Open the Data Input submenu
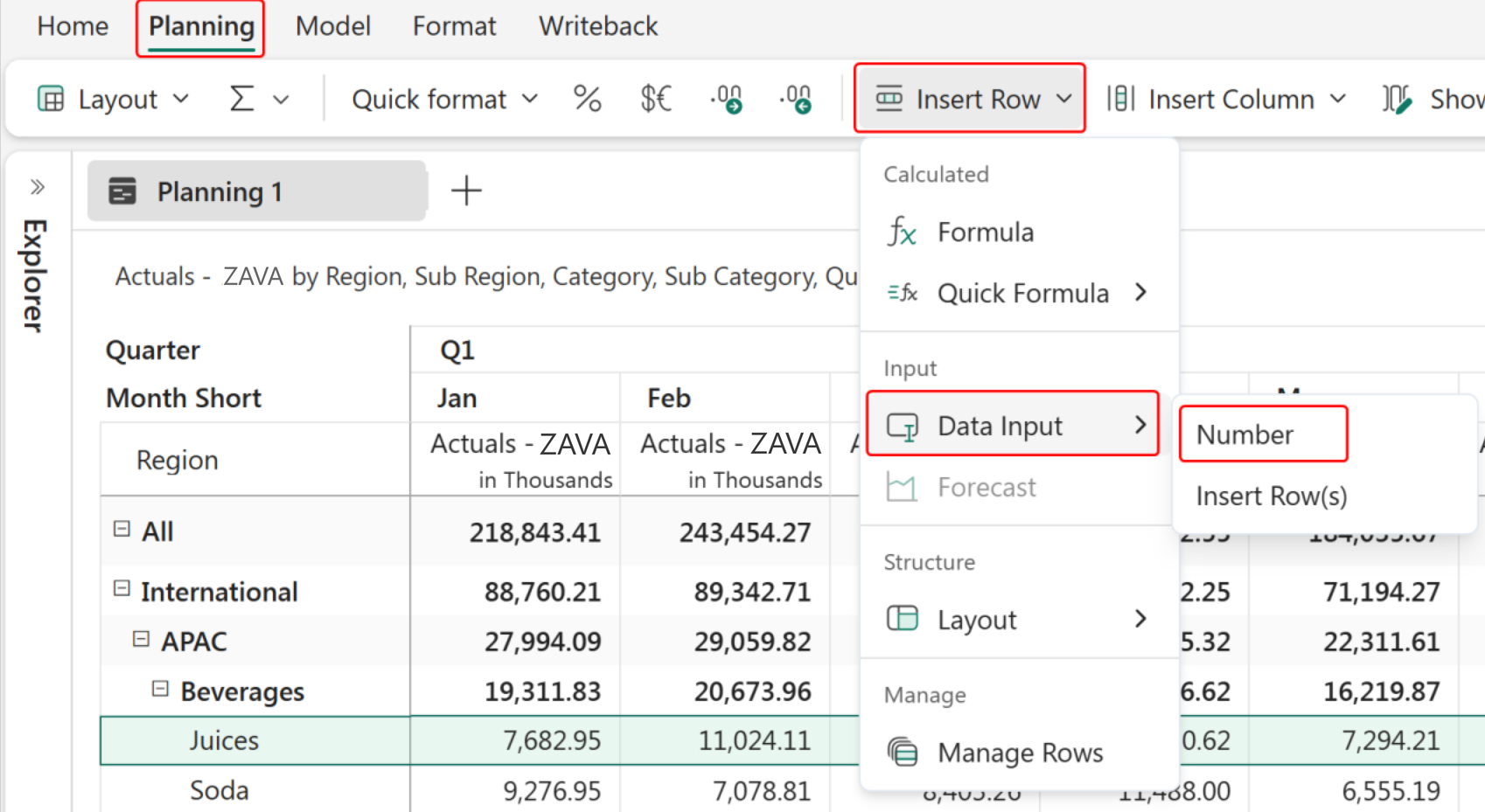1485x812 pixels. (1013, 425)
